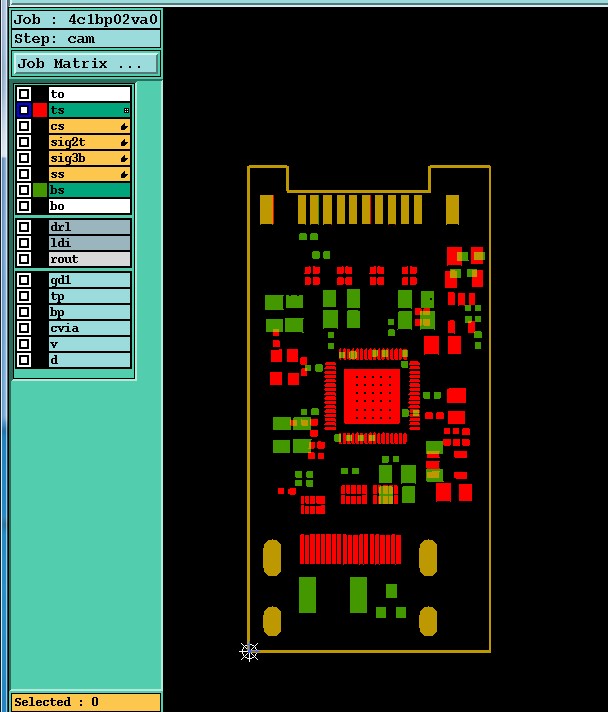This screenshot has width=608, height=712.
Task: Click the large red center chip pad
Action: click(x=372, y=396)
